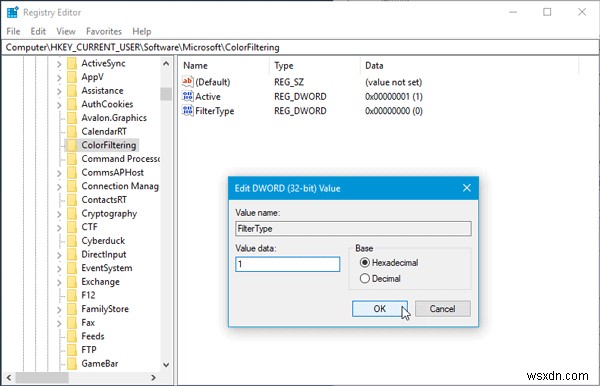Click the AuthCookies folder icon

tap(72, 104)
